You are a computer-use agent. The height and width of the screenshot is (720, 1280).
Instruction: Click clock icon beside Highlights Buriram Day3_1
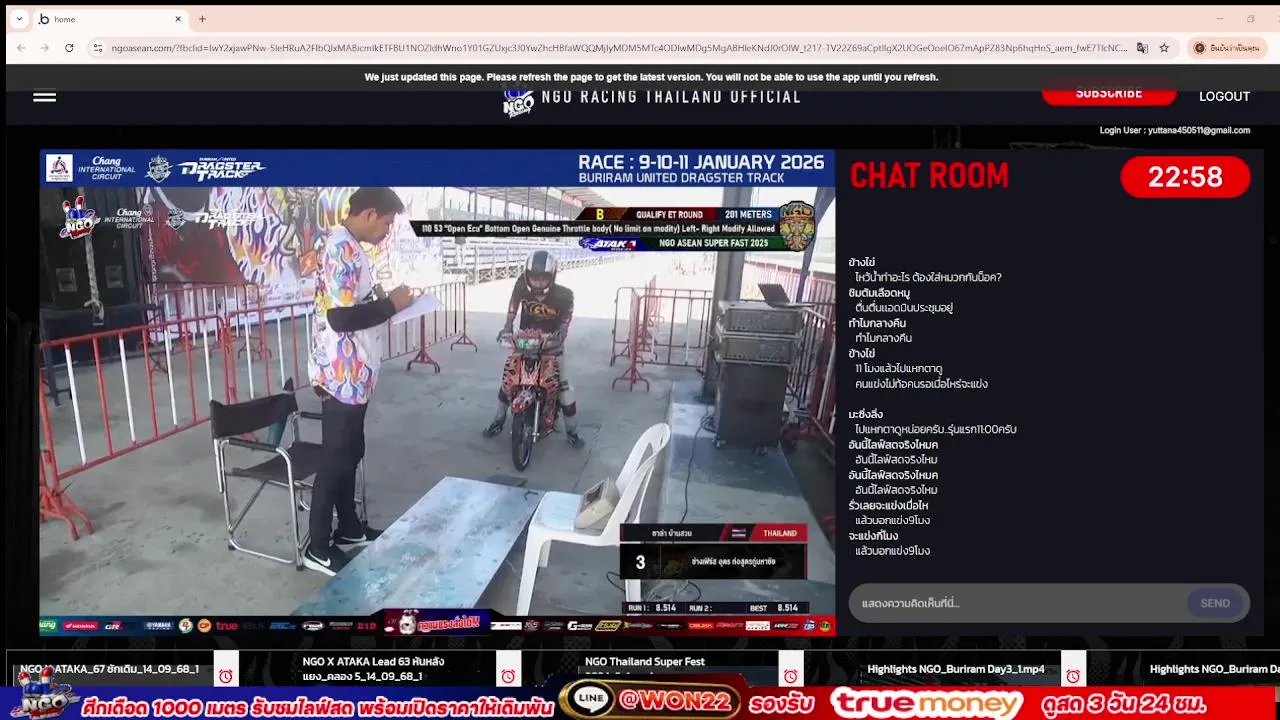click(1073, 676)
